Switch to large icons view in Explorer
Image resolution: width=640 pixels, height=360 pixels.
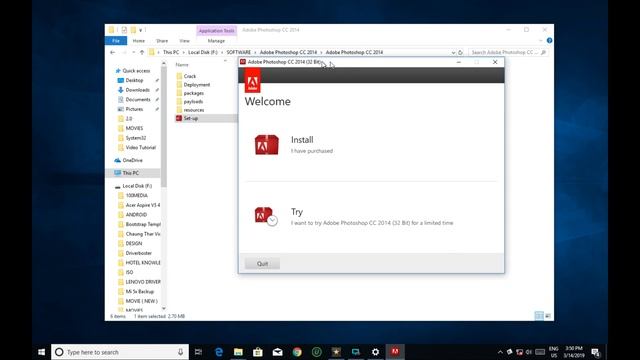coord(548,316)
